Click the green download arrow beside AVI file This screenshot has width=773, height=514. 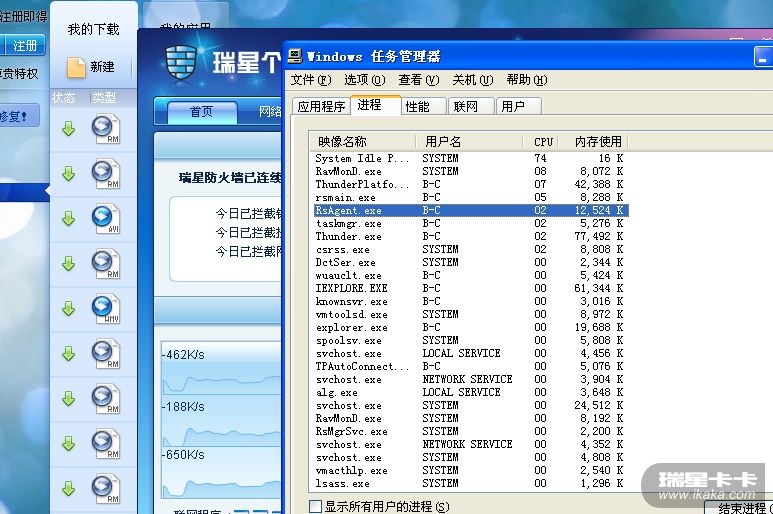pos(69,219)
